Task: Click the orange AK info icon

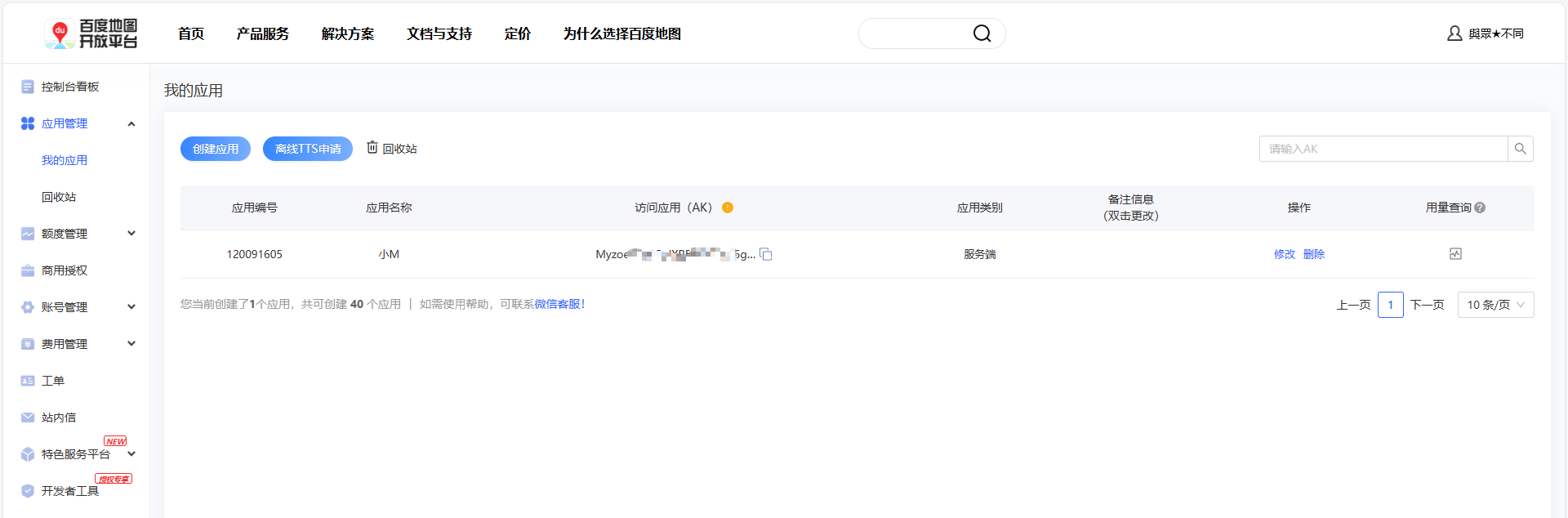Action: coord(728,208)
